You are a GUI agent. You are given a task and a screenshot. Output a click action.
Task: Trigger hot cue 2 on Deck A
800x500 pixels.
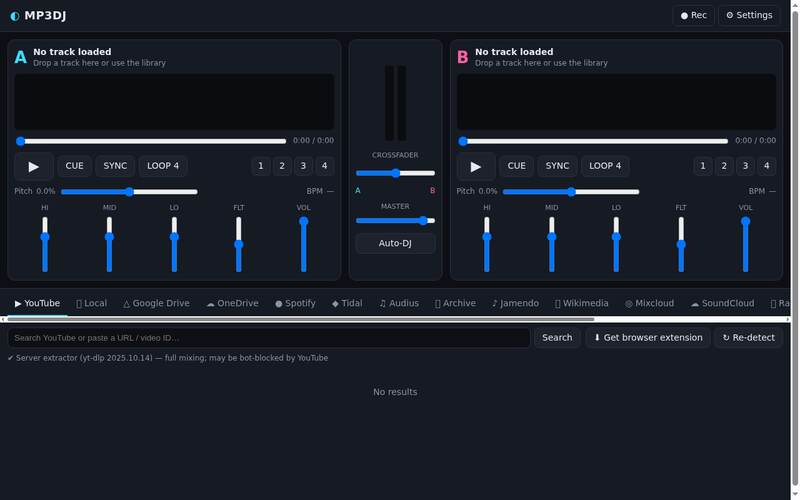[282, 166]
